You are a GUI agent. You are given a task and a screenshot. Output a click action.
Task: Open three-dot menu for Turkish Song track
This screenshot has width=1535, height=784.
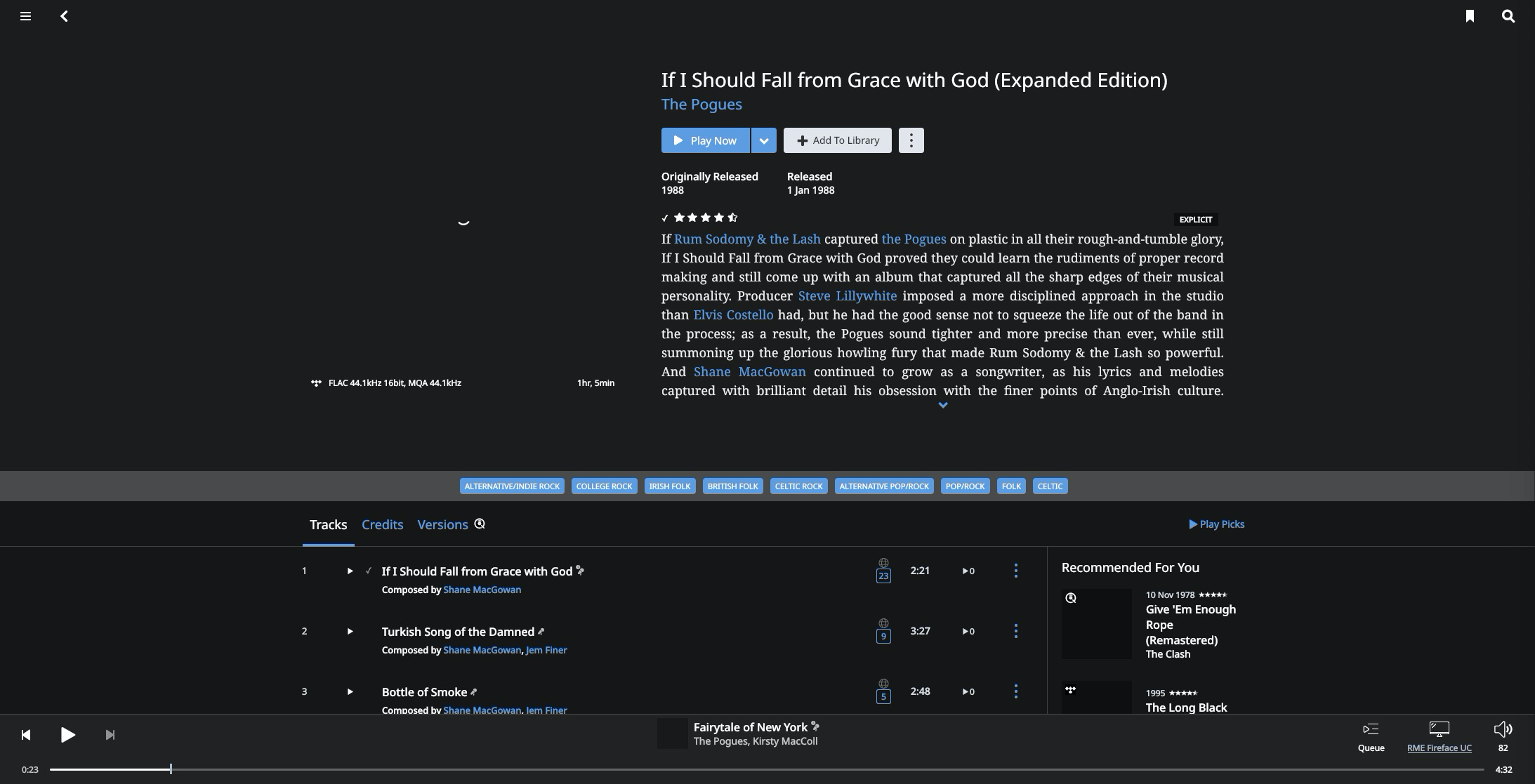[x=1015, y=631]
